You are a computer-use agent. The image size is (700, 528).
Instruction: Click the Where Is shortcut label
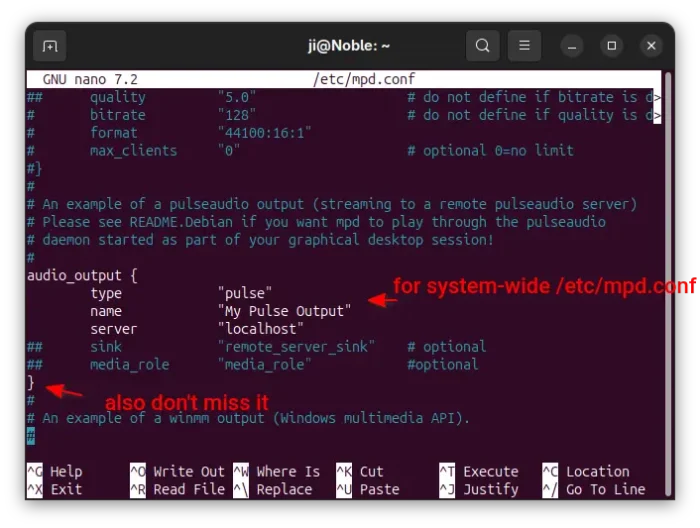click(288, 471)
